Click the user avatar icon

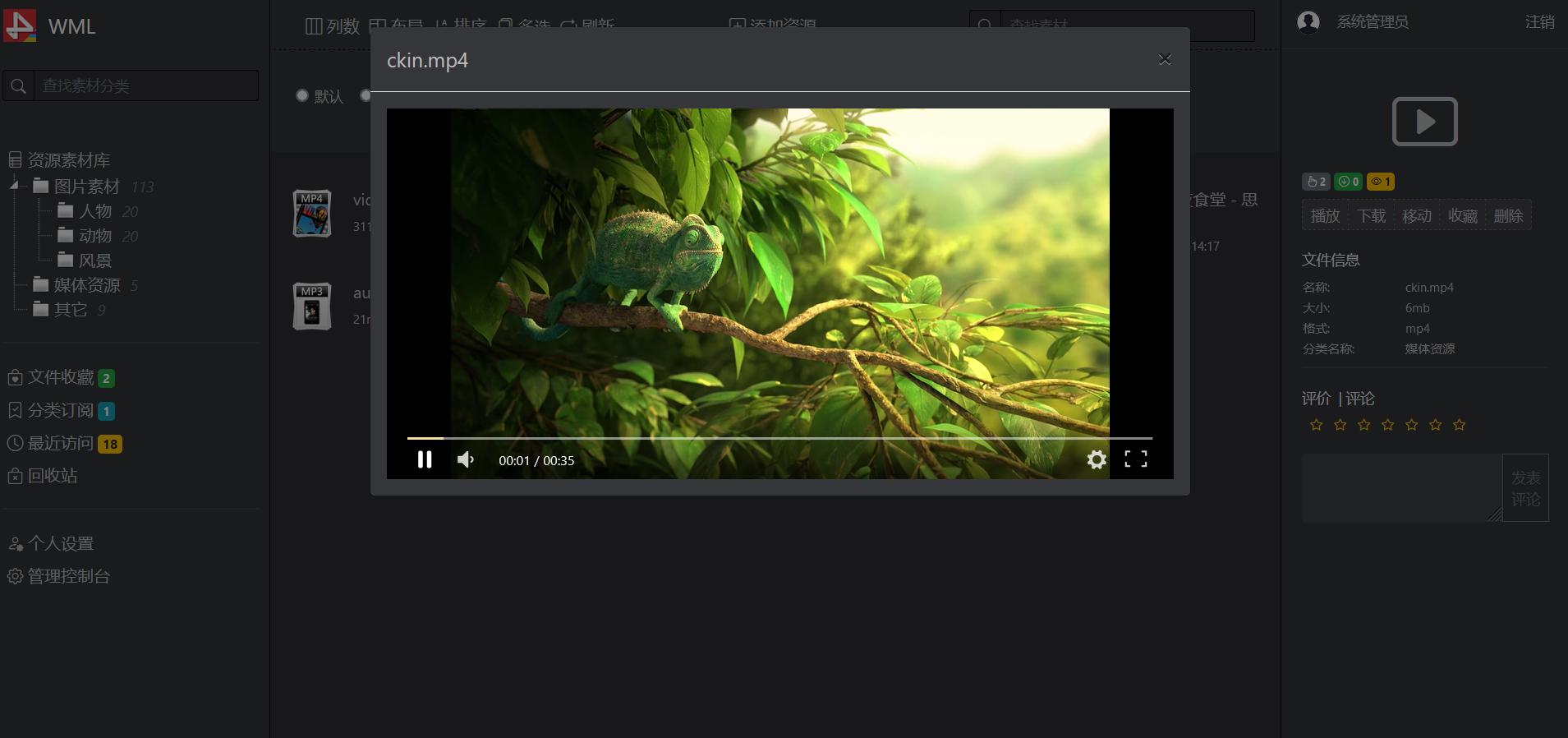click(1308, 22)
